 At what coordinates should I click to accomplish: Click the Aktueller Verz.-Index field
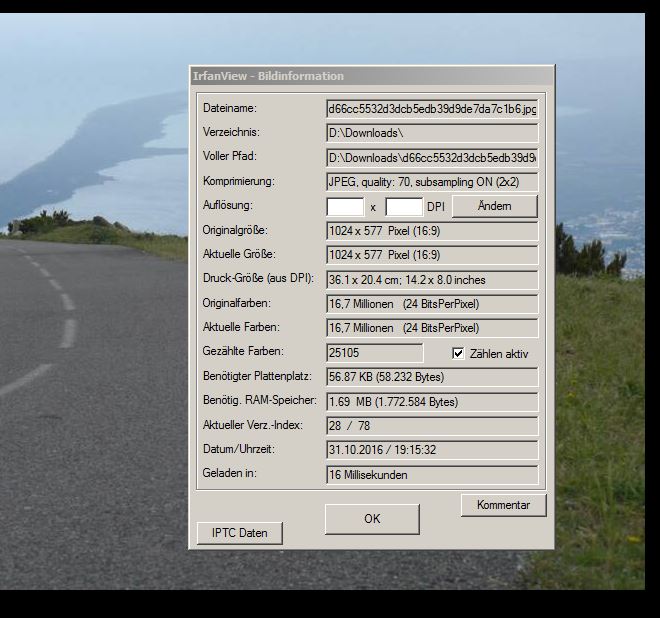coord(432,426)
